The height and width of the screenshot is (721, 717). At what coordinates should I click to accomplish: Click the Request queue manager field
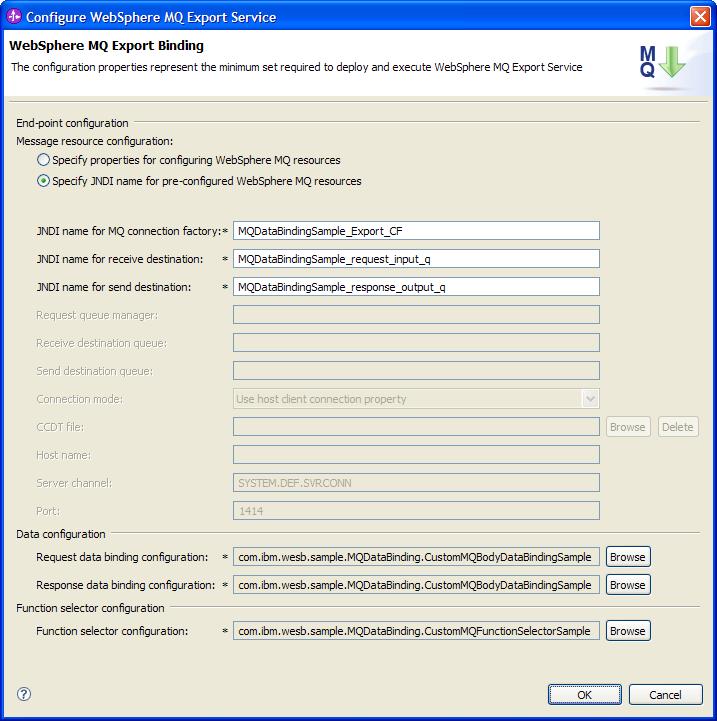416,315
